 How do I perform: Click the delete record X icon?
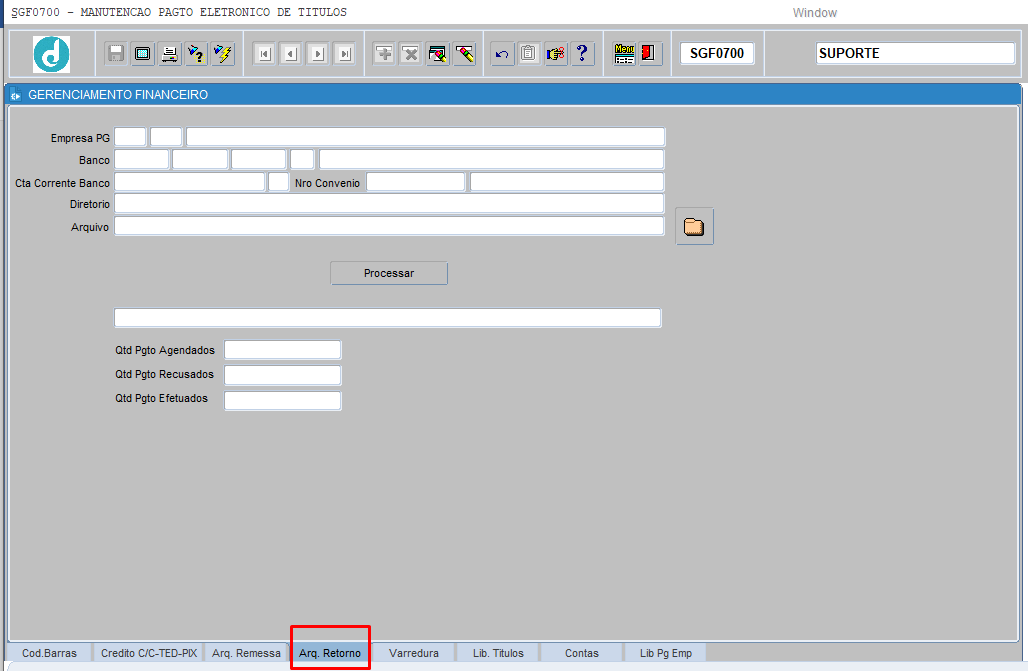coord(411,54)
